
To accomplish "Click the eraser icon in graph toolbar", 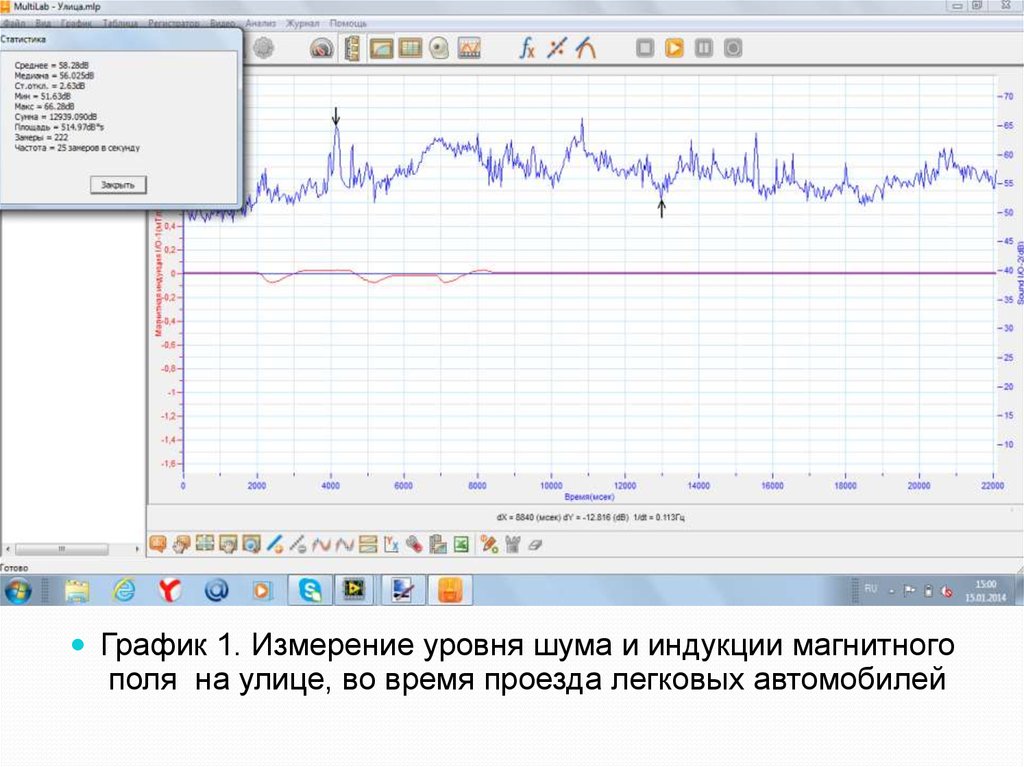I will [534, 544].
